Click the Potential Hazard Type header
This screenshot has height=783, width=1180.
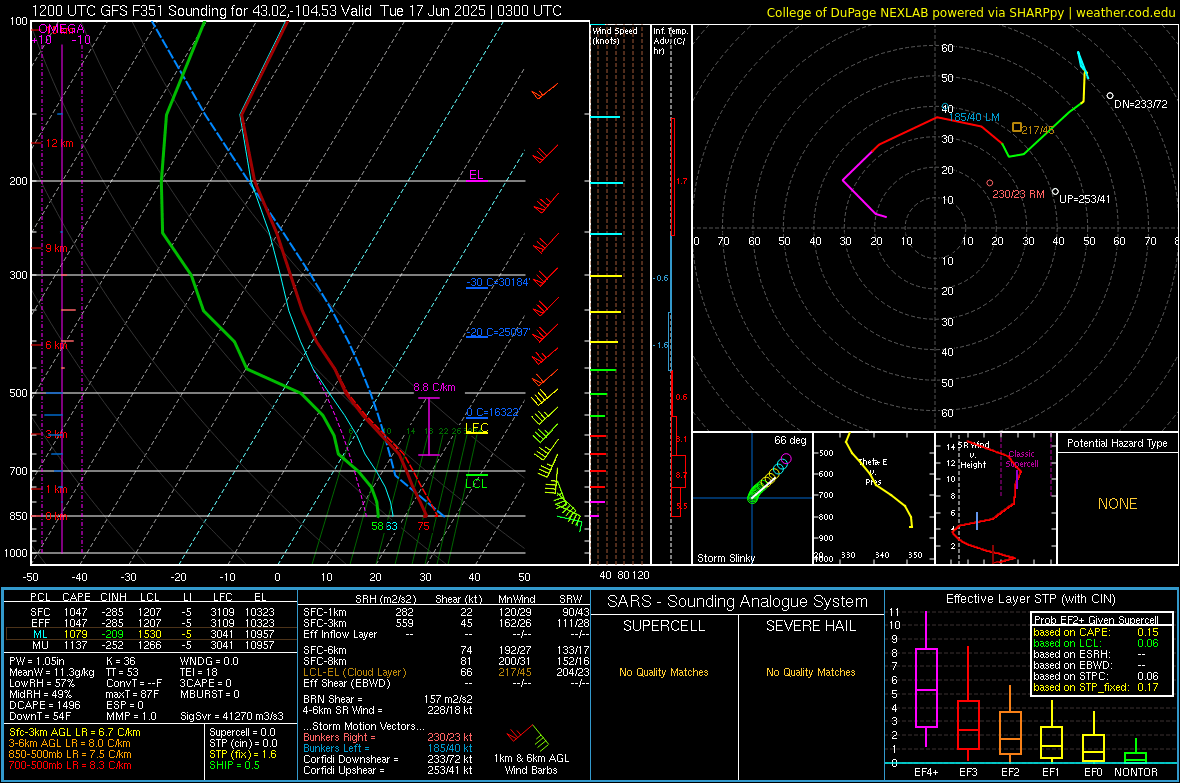tap(1118, 443)
